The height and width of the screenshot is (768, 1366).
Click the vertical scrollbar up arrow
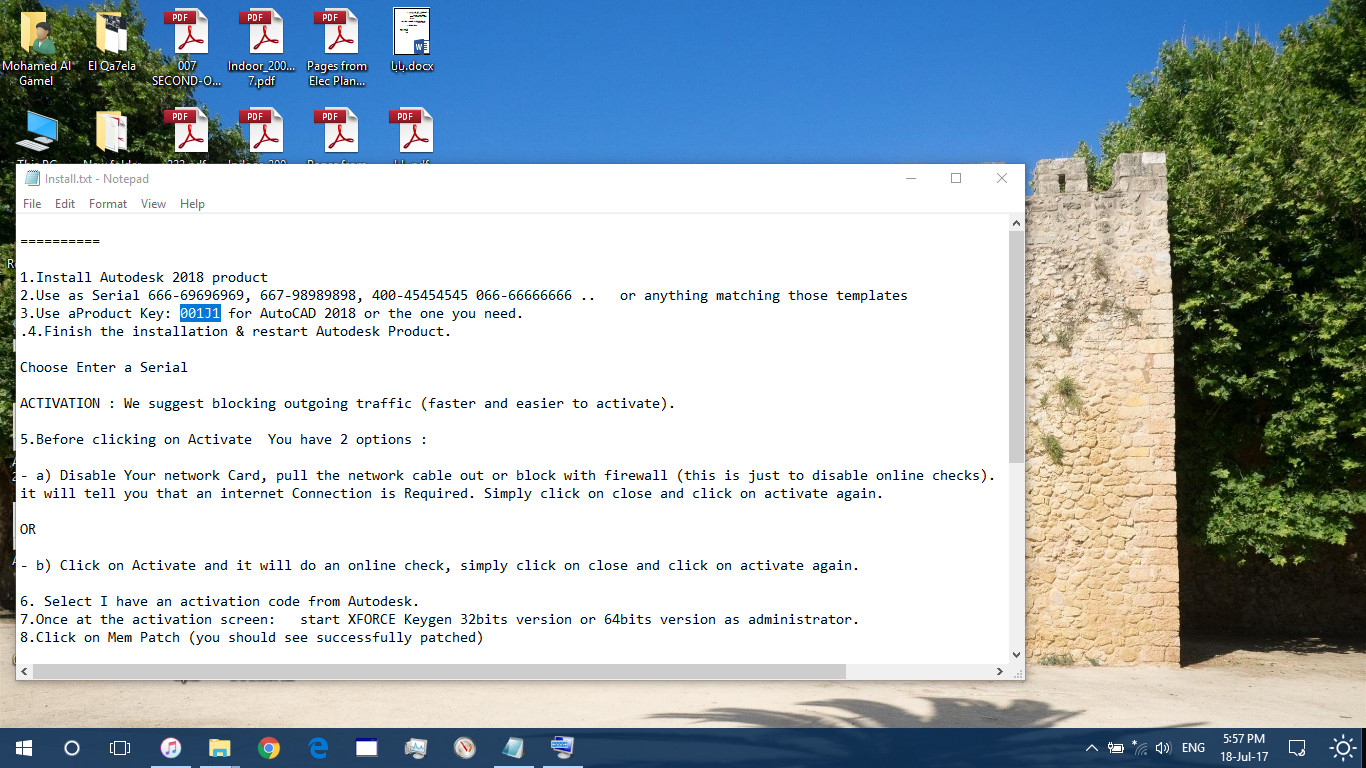[1016, 224]
